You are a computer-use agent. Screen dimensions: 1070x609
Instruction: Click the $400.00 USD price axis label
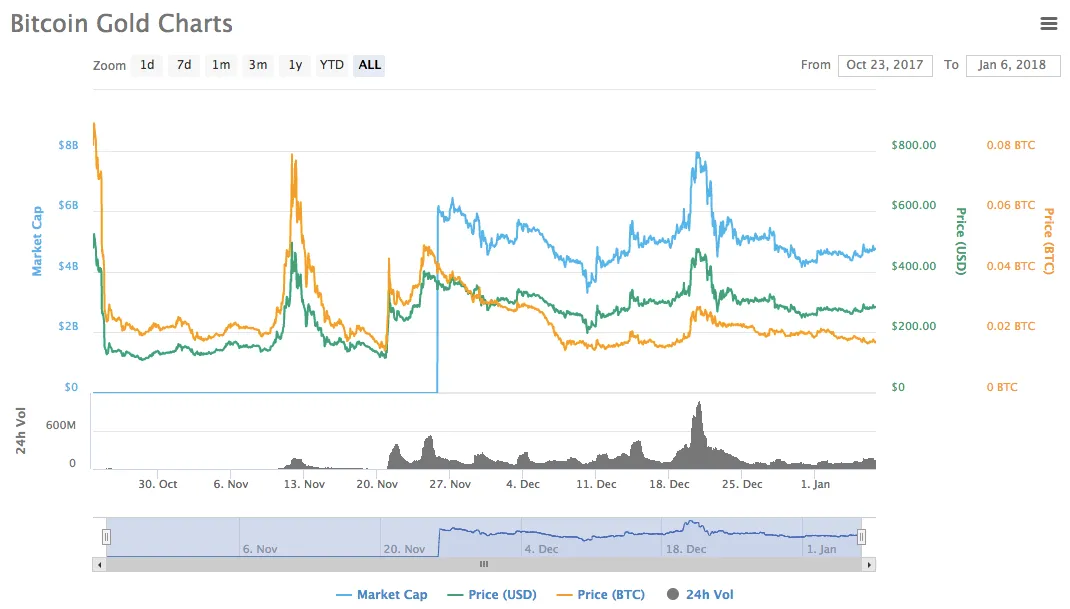pos(914,266)
